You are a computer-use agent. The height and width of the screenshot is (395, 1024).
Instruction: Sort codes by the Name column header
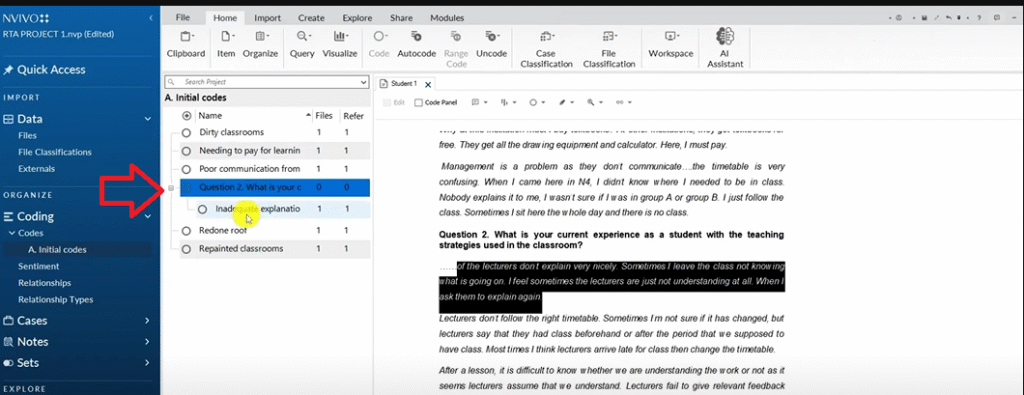[x=210, y=116]
